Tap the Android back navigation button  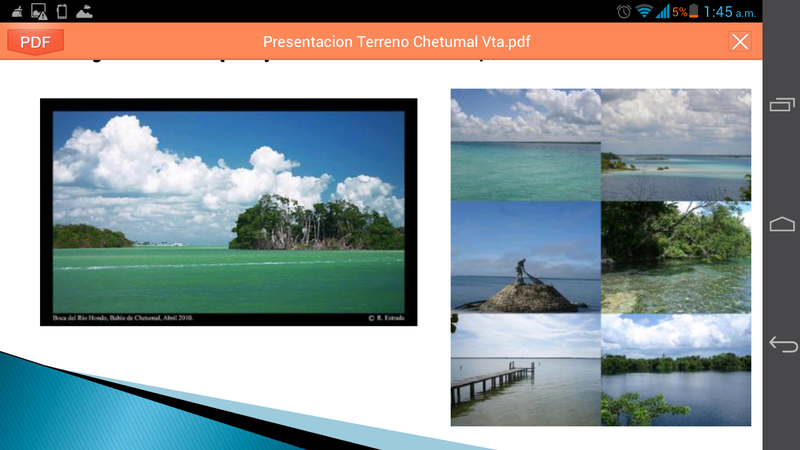point(781,344)
